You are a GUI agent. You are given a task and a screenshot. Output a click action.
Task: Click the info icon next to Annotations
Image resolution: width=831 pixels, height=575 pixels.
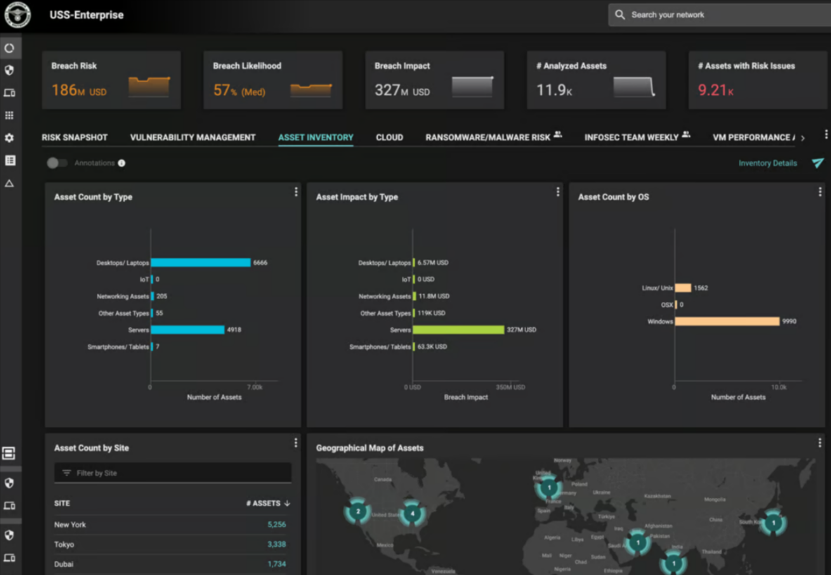pyautogui.click(x=122, y=163)
